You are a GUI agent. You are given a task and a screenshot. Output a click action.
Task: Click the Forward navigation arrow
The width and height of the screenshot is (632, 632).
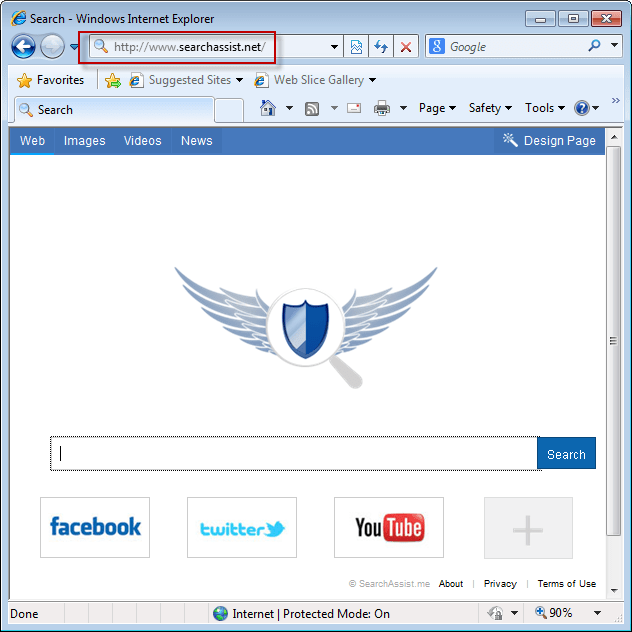(52, 47)
